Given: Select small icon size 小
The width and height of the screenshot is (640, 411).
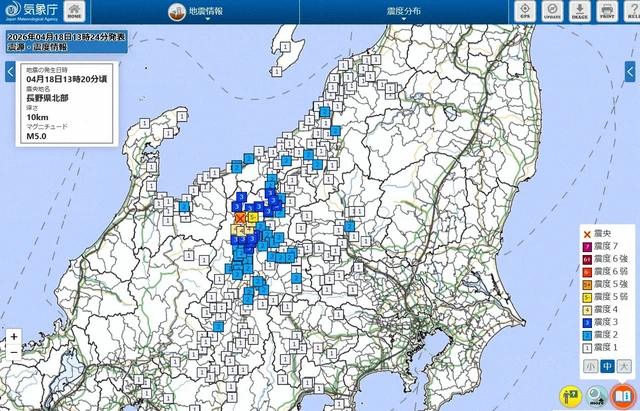Looking at the screenshot, I should click(590, 366).
